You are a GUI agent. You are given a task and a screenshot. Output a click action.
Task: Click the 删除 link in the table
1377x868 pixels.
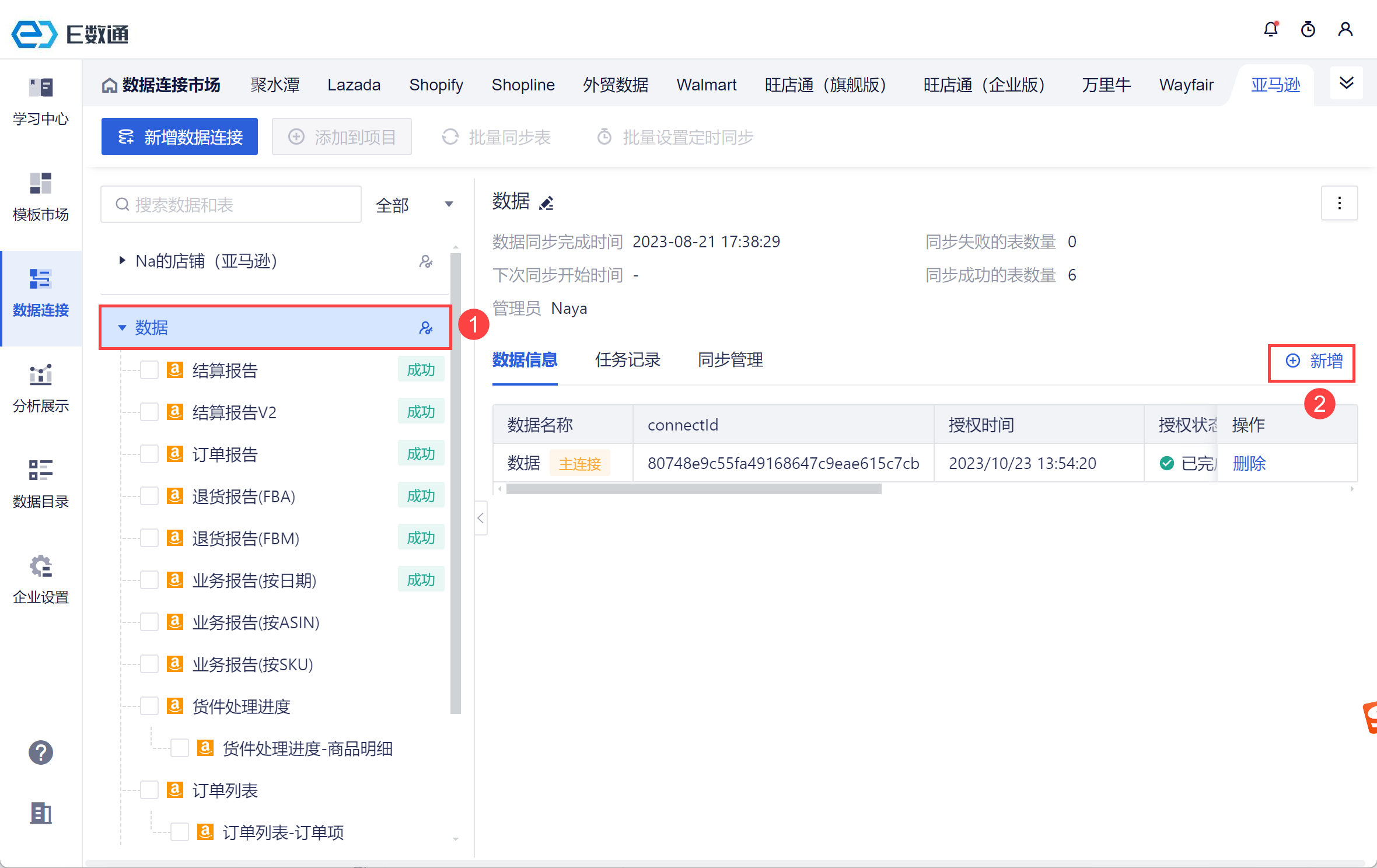[x=1249, y=464]
